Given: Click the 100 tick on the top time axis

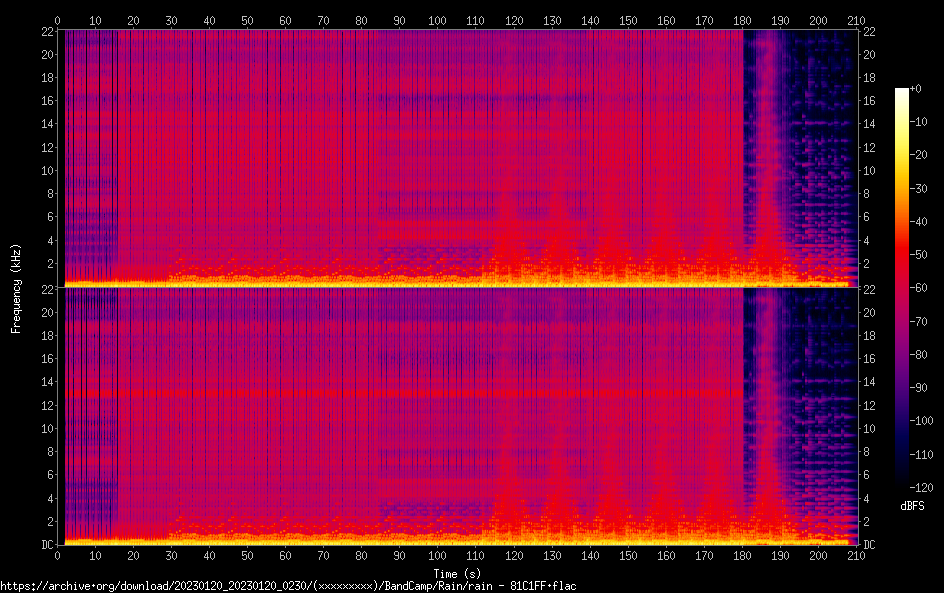Looking at the screenshot, I should click(438, 20).
